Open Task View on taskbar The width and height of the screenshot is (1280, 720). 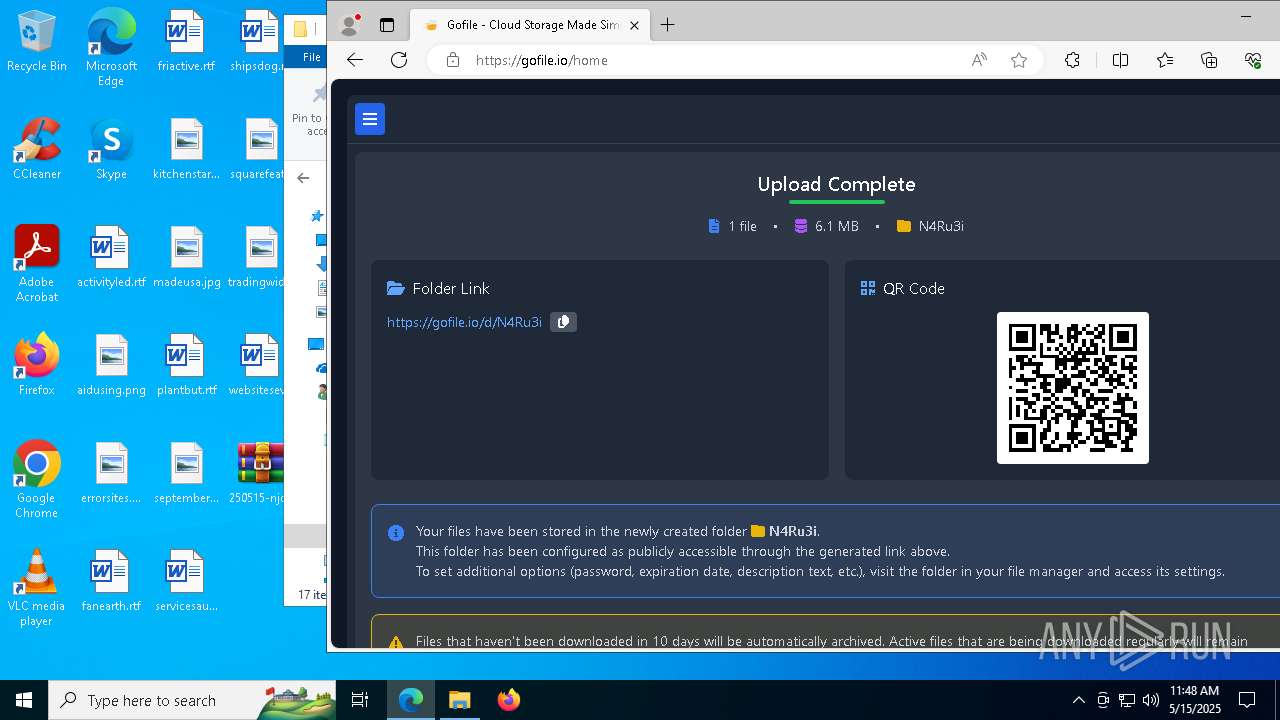[x=360, y=700]
